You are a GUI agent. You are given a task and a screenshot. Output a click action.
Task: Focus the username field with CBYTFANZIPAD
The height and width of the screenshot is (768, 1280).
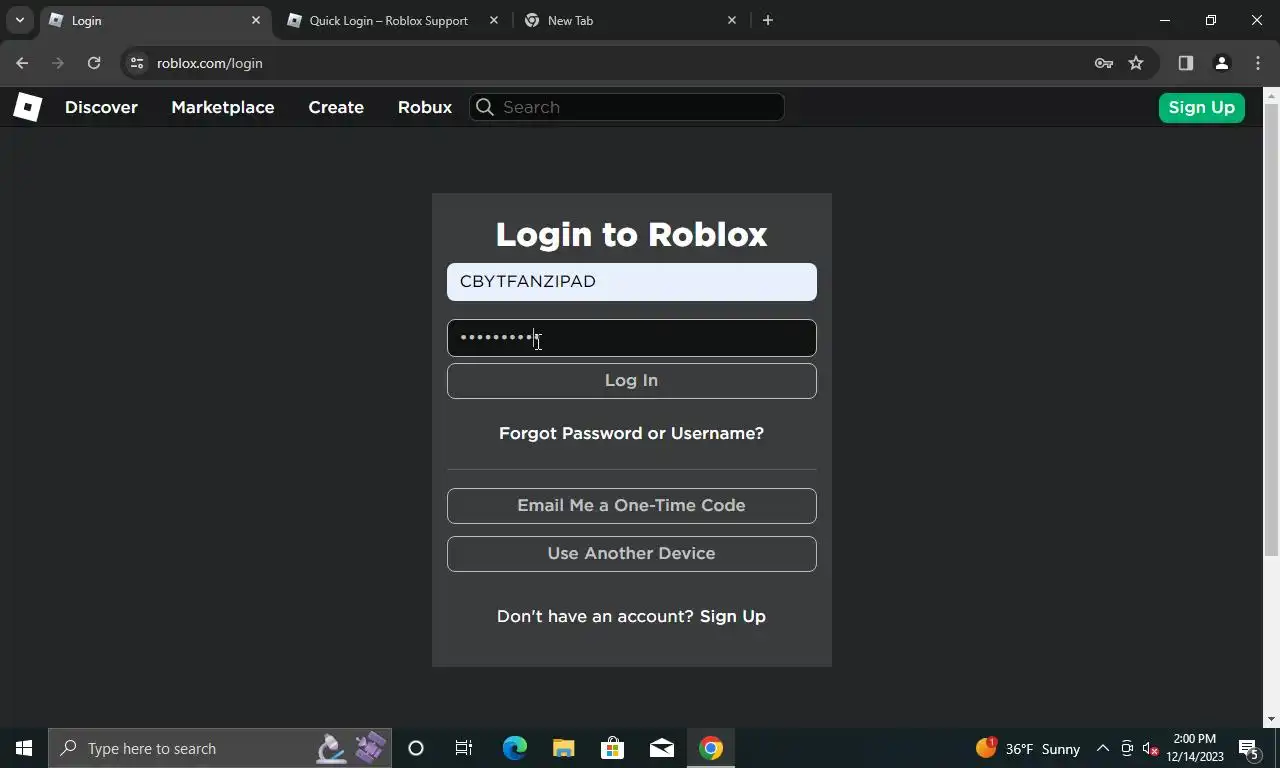pyautogui.click(x=631, y=282)
